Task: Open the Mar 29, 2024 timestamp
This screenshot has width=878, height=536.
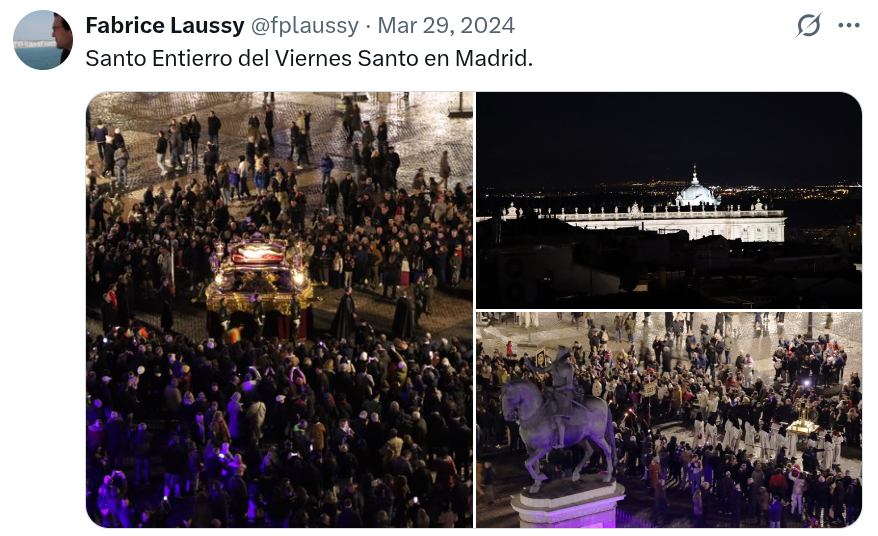Action: 446,25
